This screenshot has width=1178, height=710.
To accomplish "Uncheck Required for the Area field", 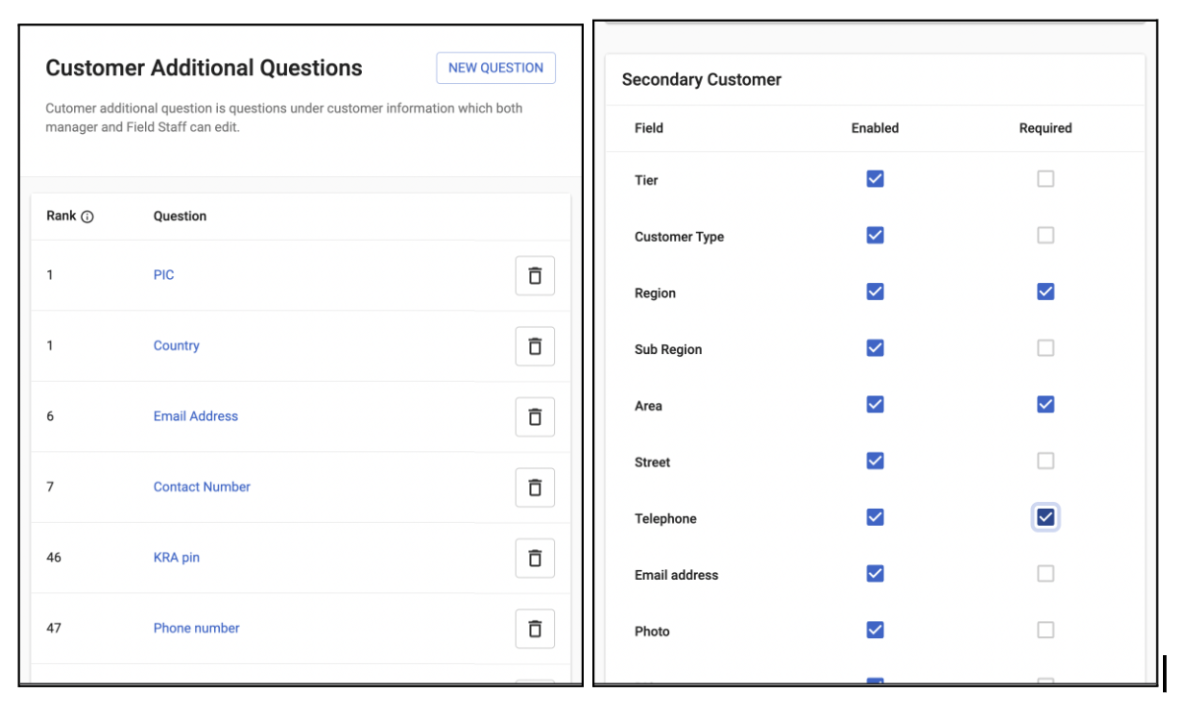I will tap(1045, 405).
